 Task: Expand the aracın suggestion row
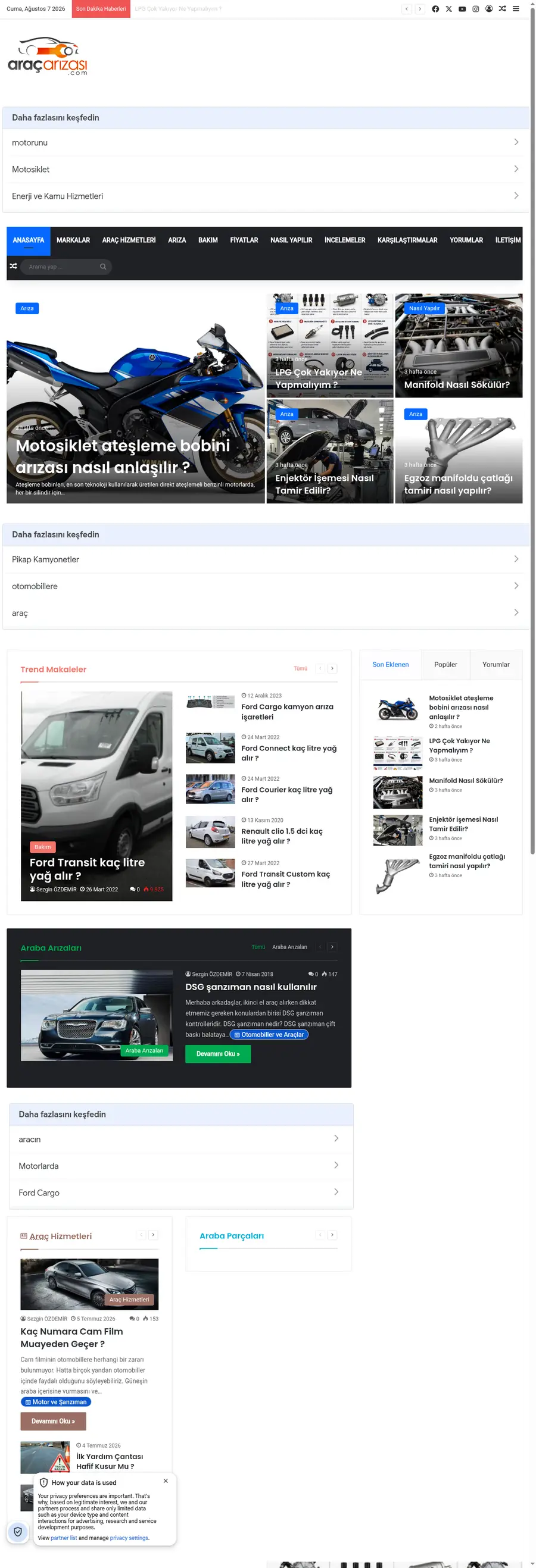click(181, 1139)
